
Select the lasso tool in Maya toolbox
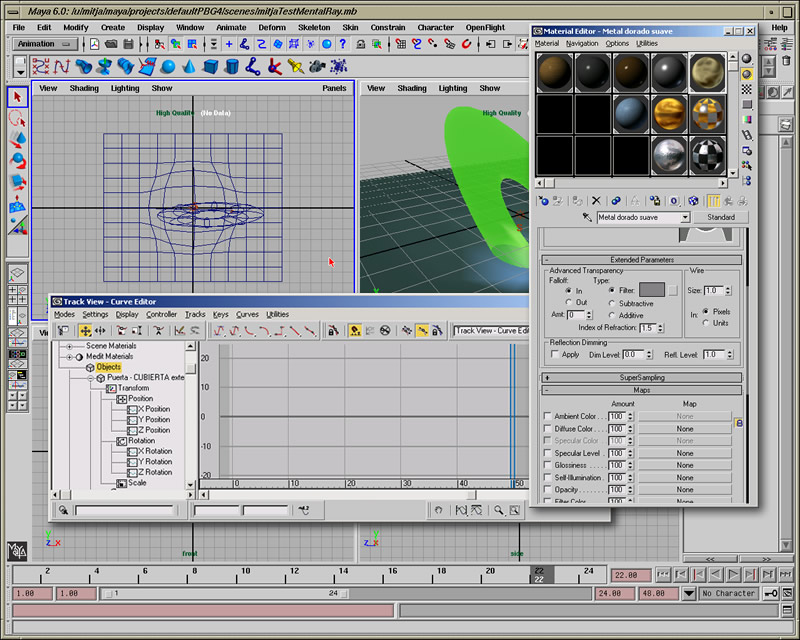point(17,119)
